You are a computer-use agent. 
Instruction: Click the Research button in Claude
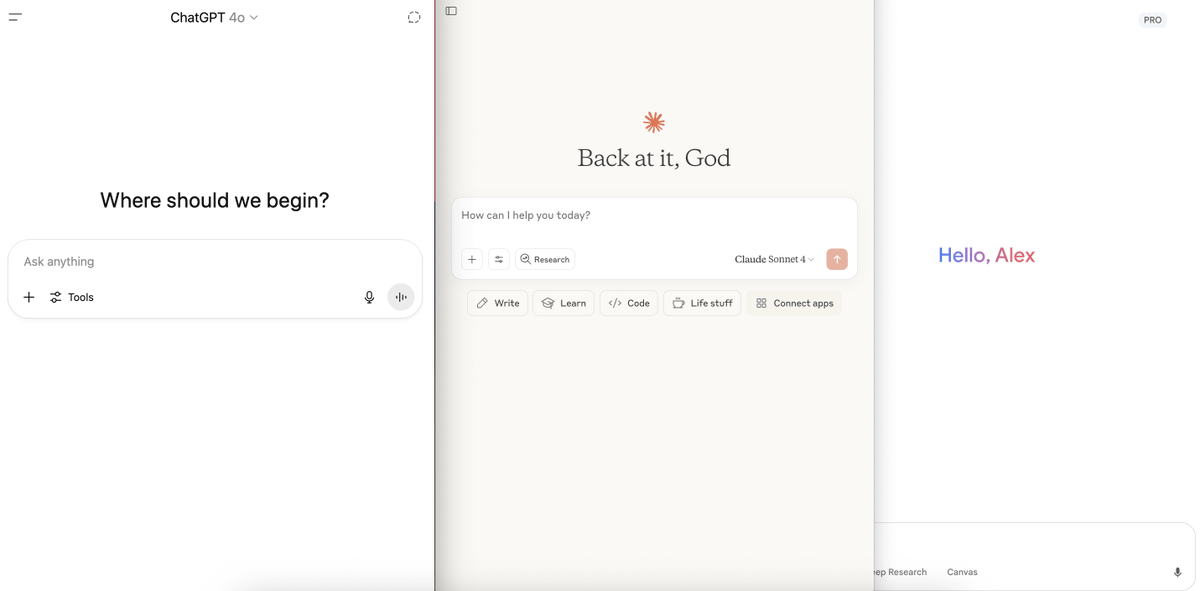[545, 259]
